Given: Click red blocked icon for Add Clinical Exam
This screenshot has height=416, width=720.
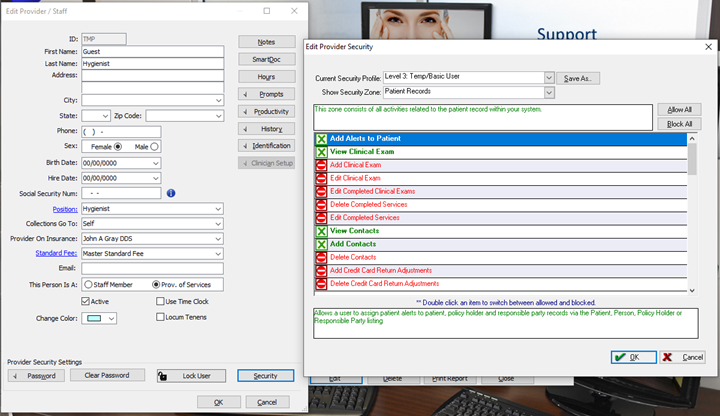Looking at the screenshot, I should (x=321, y=165).
